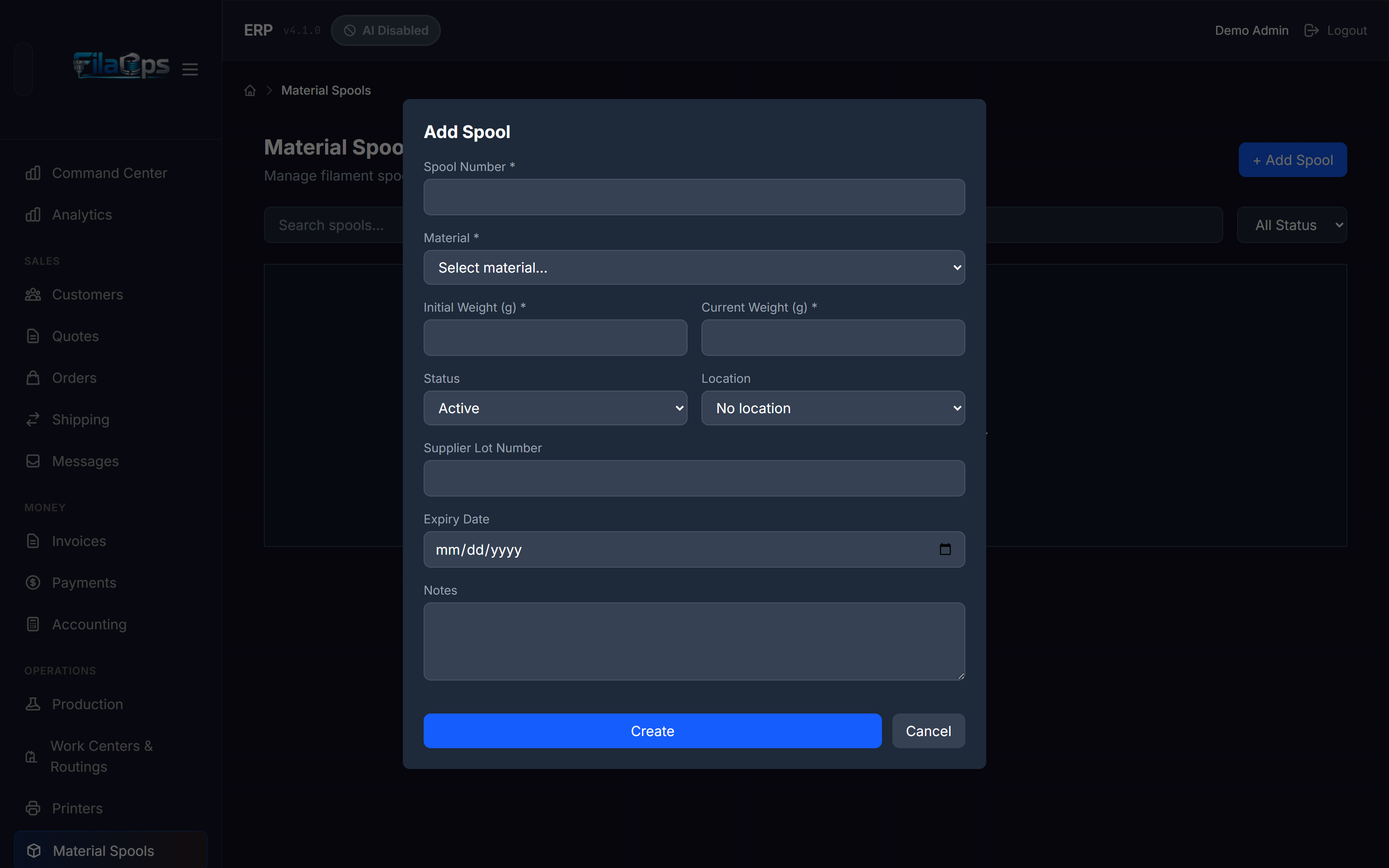
Task: Open Command Center in the sidebar
Action: (x=110, y=173)
